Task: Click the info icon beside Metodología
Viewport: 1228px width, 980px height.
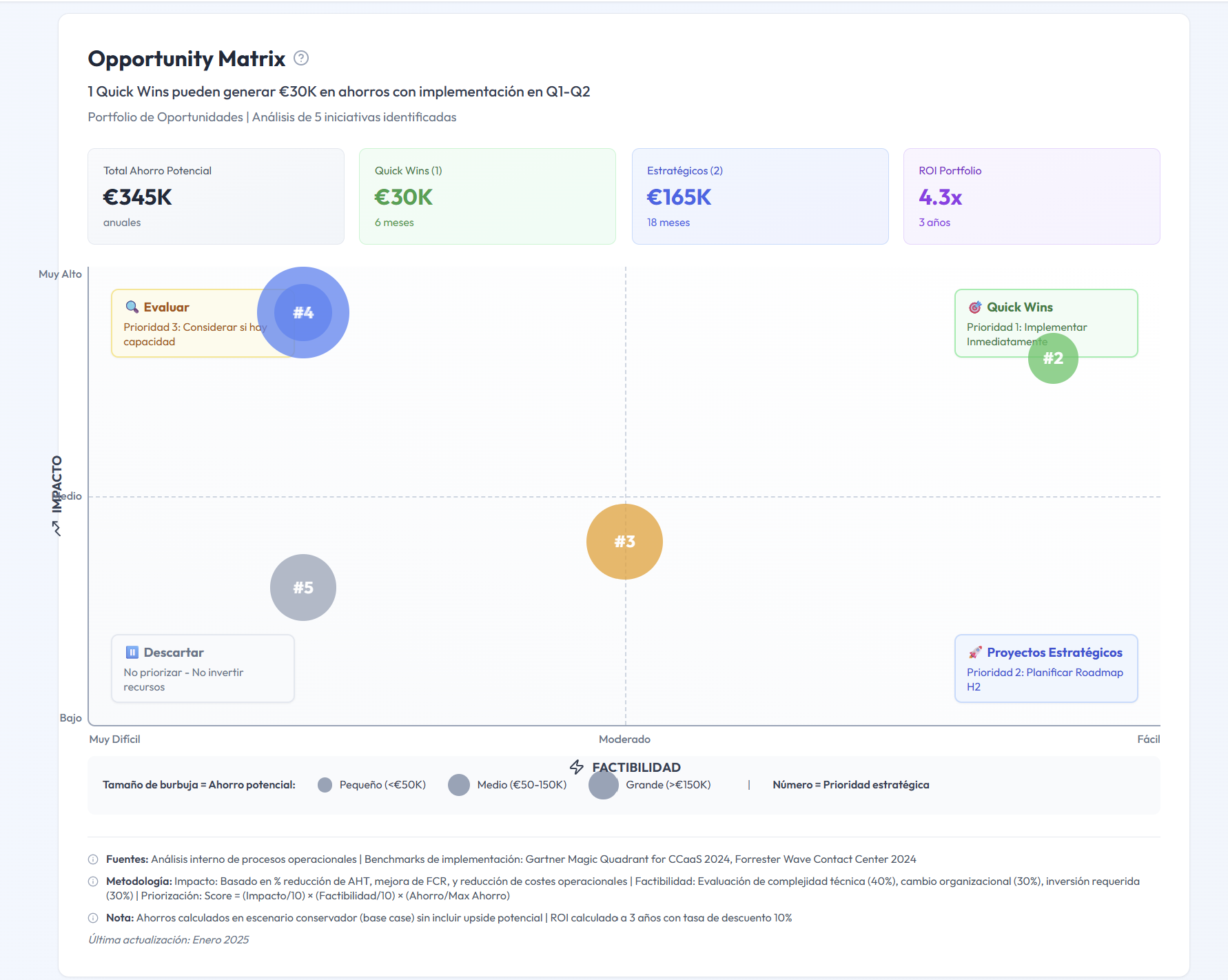Action: (93, 881)
